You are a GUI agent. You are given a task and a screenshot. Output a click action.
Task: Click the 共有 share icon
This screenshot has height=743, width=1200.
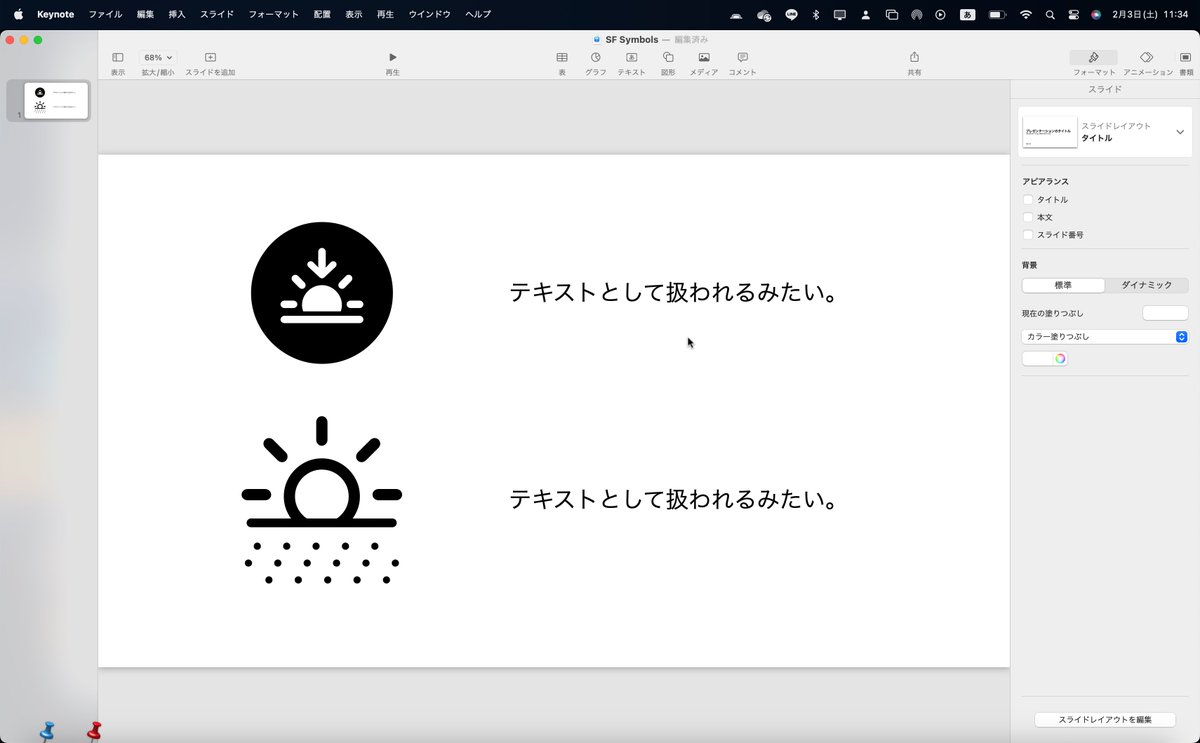(914, 58)
